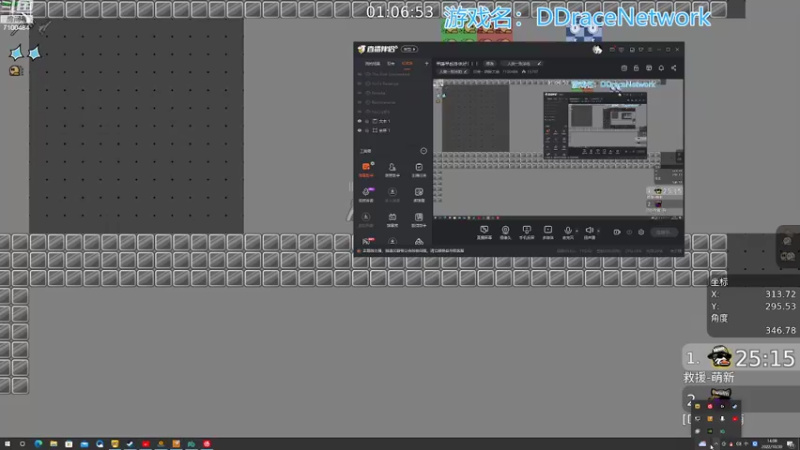800x450 pixels.
Task: Toggle the lock icon of the 全屏 1 source
Action: point(366,131)
